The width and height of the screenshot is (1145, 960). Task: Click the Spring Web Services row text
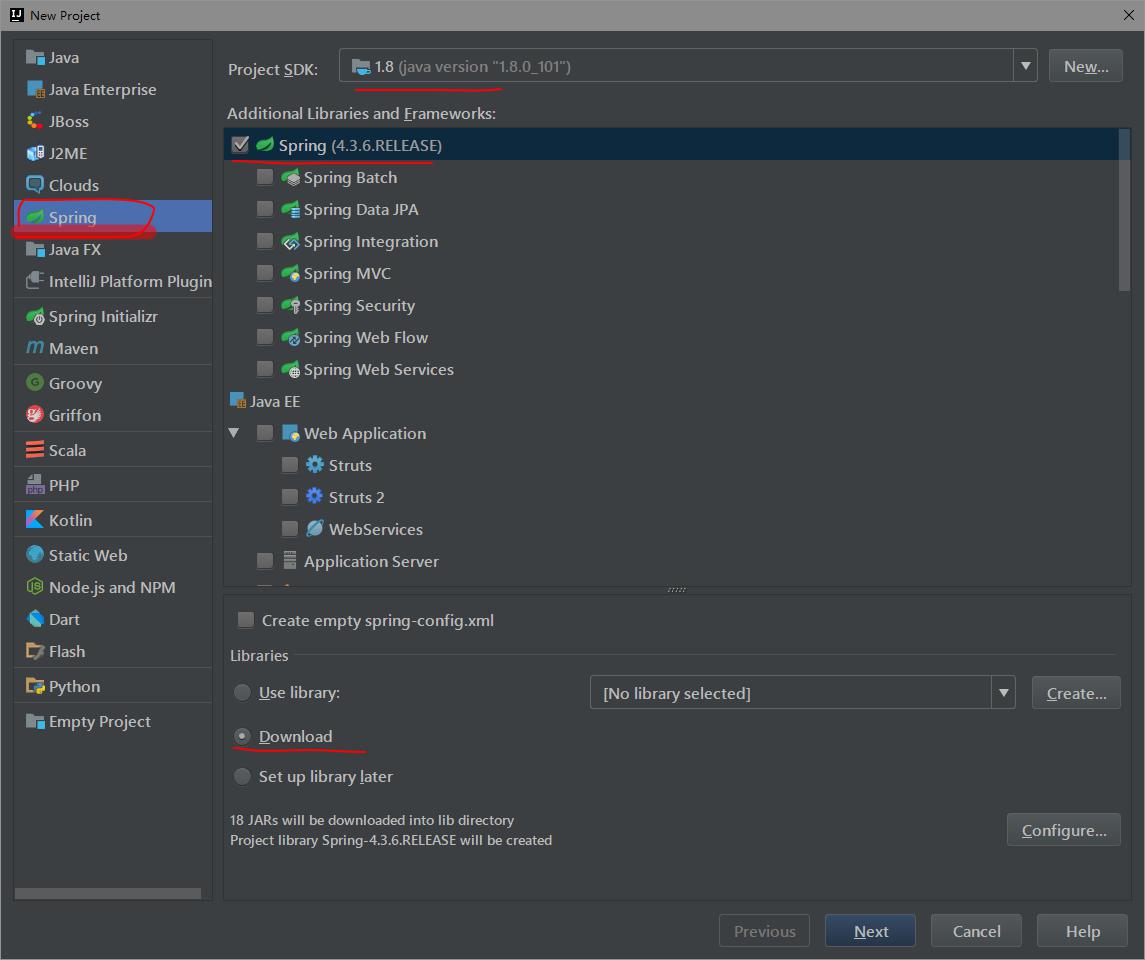[378, 369]
